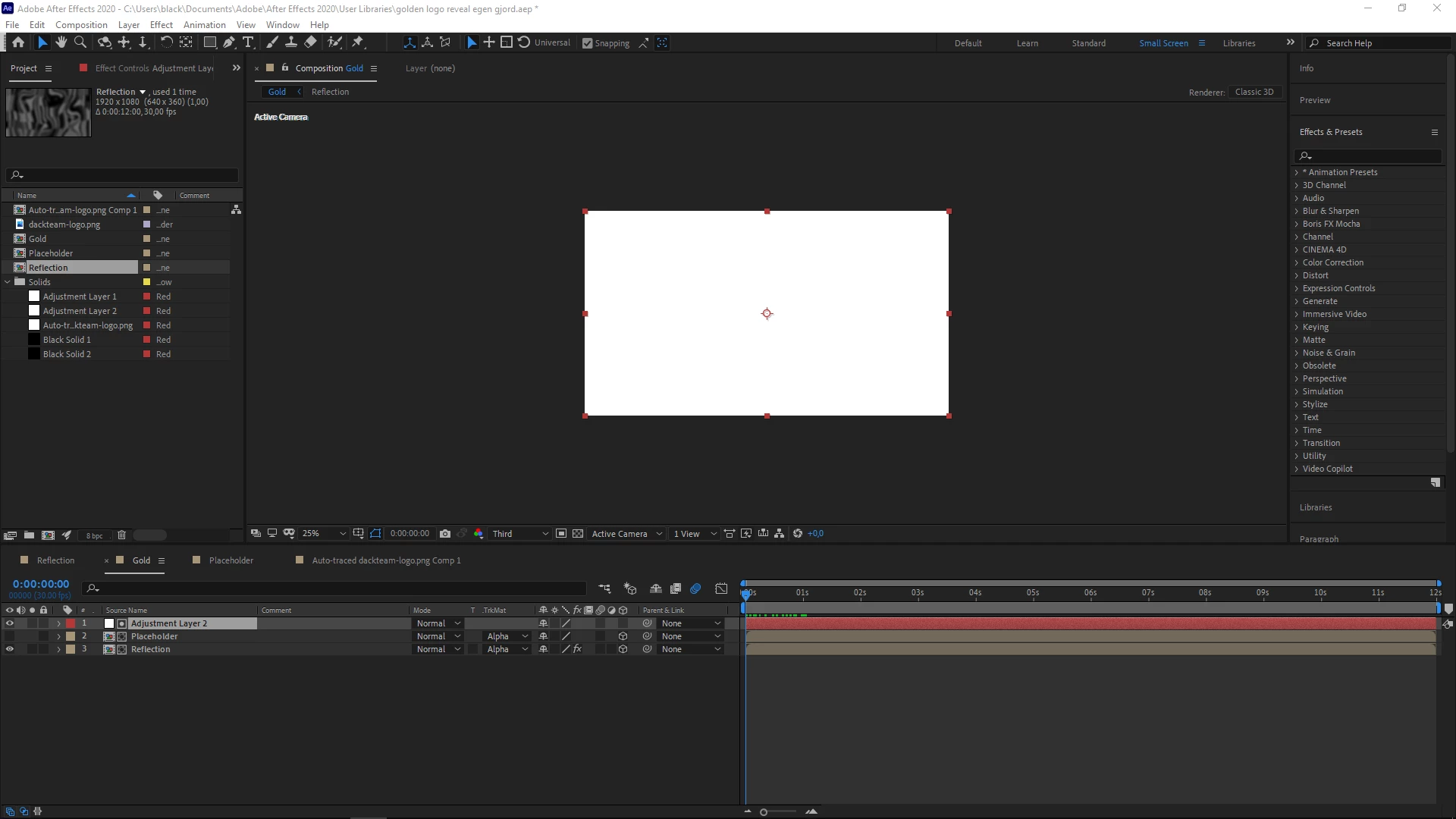Switch to the Learn workspace
The image size is (1456, 819).
[1027, 43]
